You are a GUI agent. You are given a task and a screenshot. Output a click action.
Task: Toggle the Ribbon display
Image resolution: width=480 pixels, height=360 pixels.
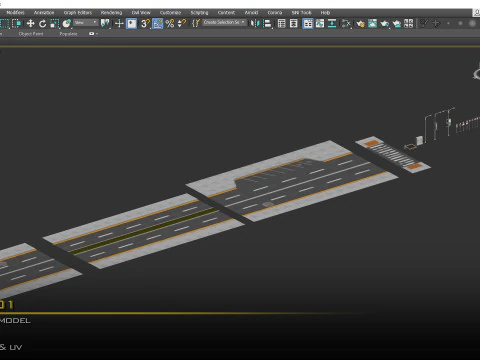308,23
